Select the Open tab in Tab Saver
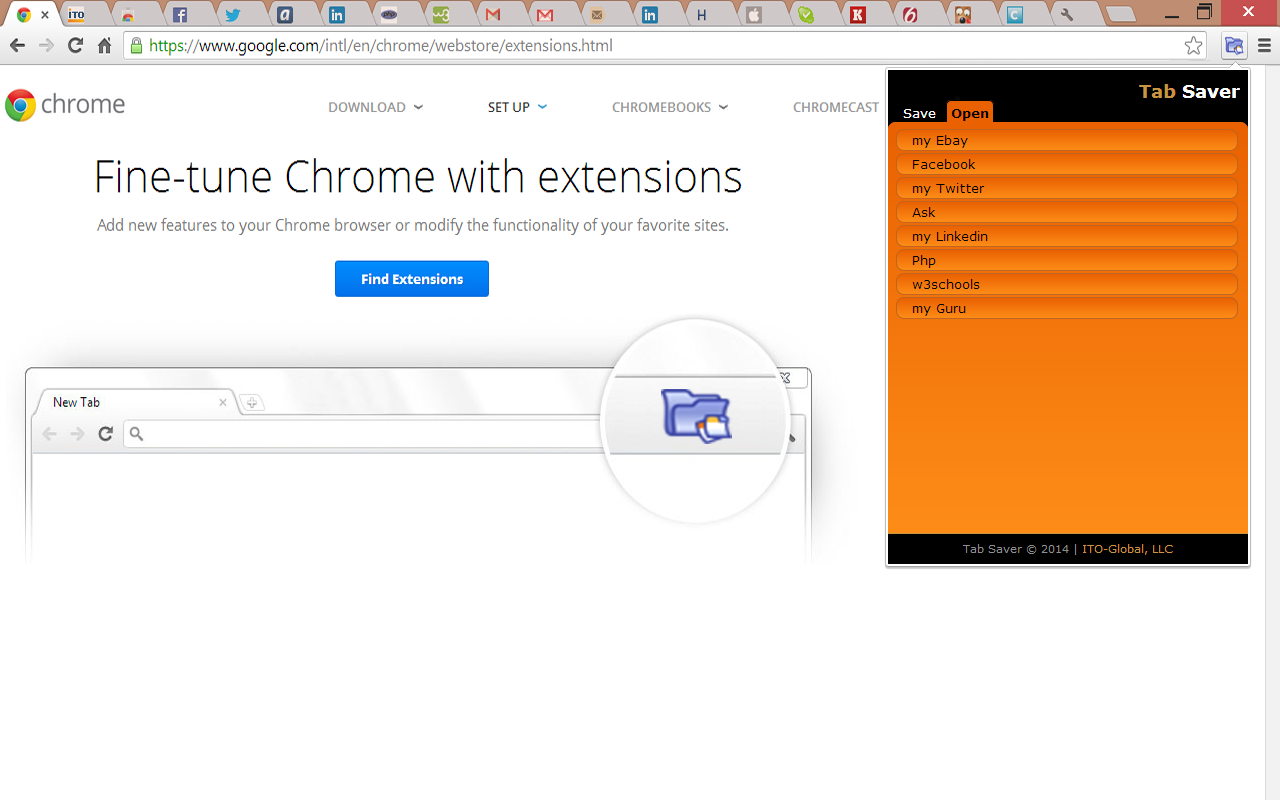1280x800 pixels. click(x=970, y=113)
